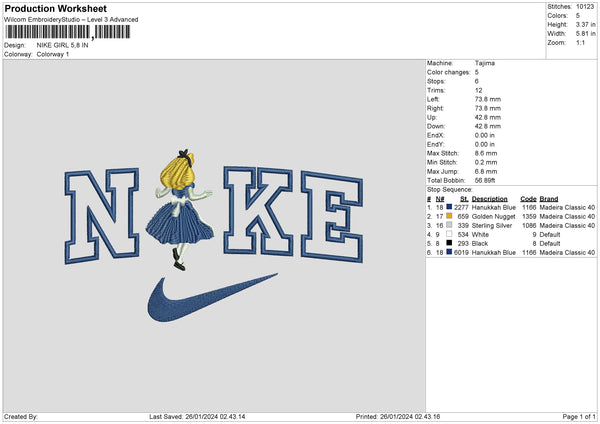Click the Max Jump value 6.8 mm

[486, 171]
